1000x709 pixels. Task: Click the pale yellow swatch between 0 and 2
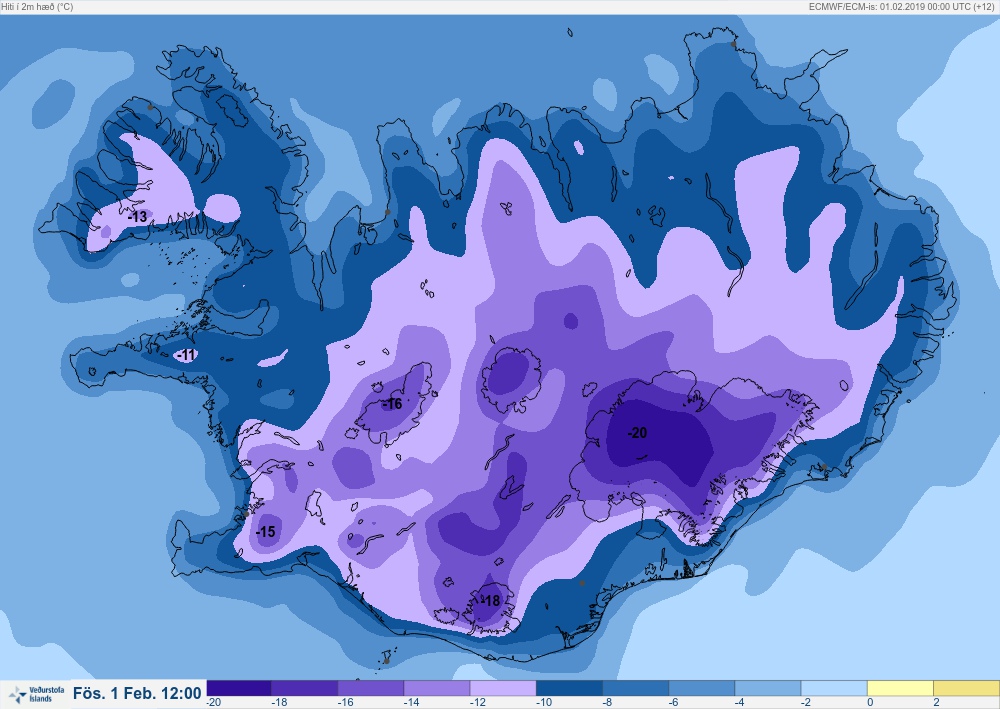pos(902,688)
